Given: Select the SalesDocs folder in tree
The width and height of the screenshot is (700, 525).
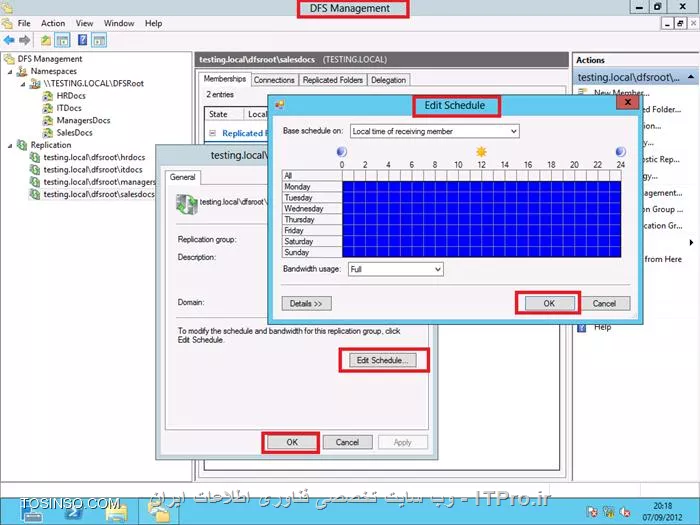Looking at the screenshot, I should (x=74, y=133).
